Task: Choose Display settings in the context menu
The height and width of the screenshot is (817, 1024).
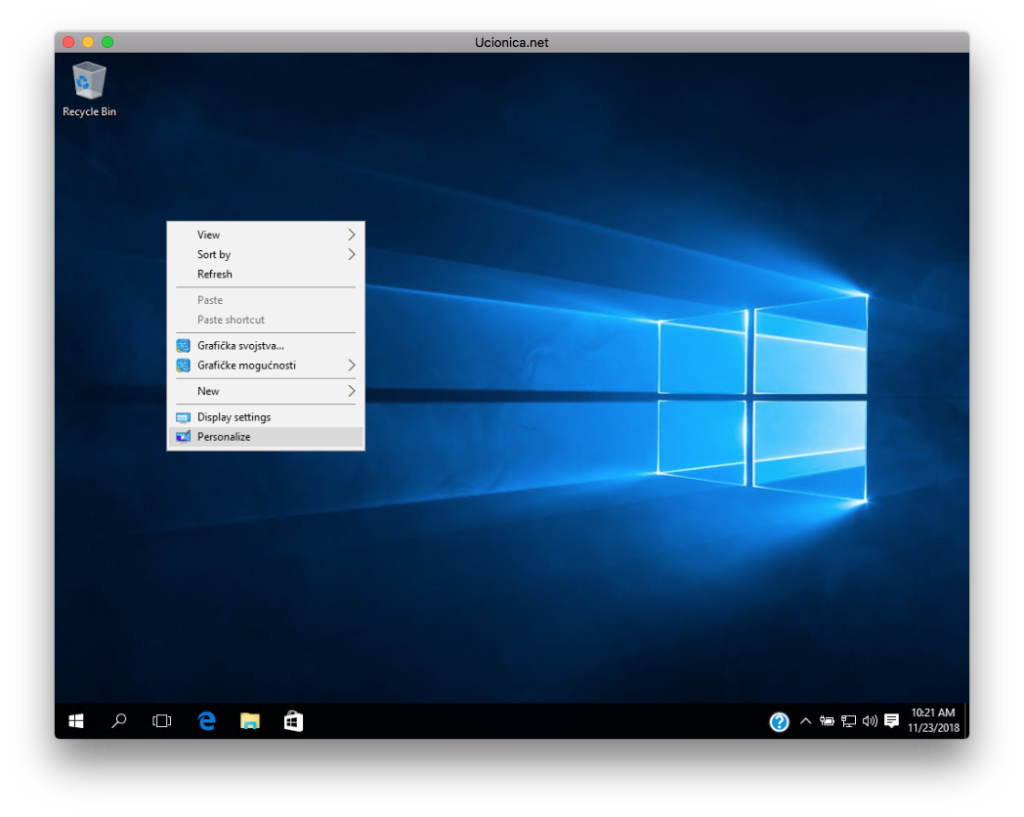Action: click(x=234, y=417)
